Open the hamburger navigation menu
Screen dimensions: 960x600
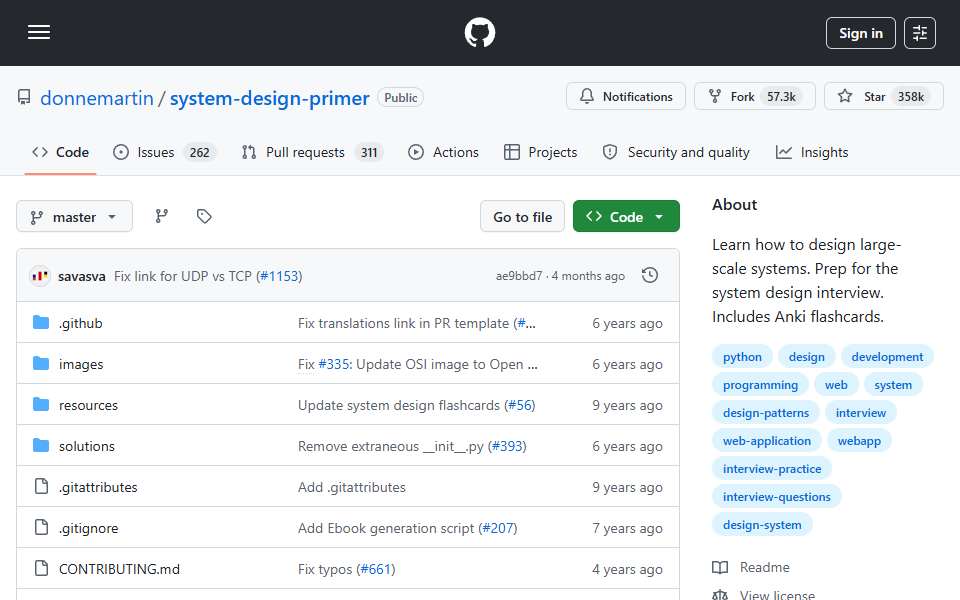pyautogui.click(x=39, y=32)
